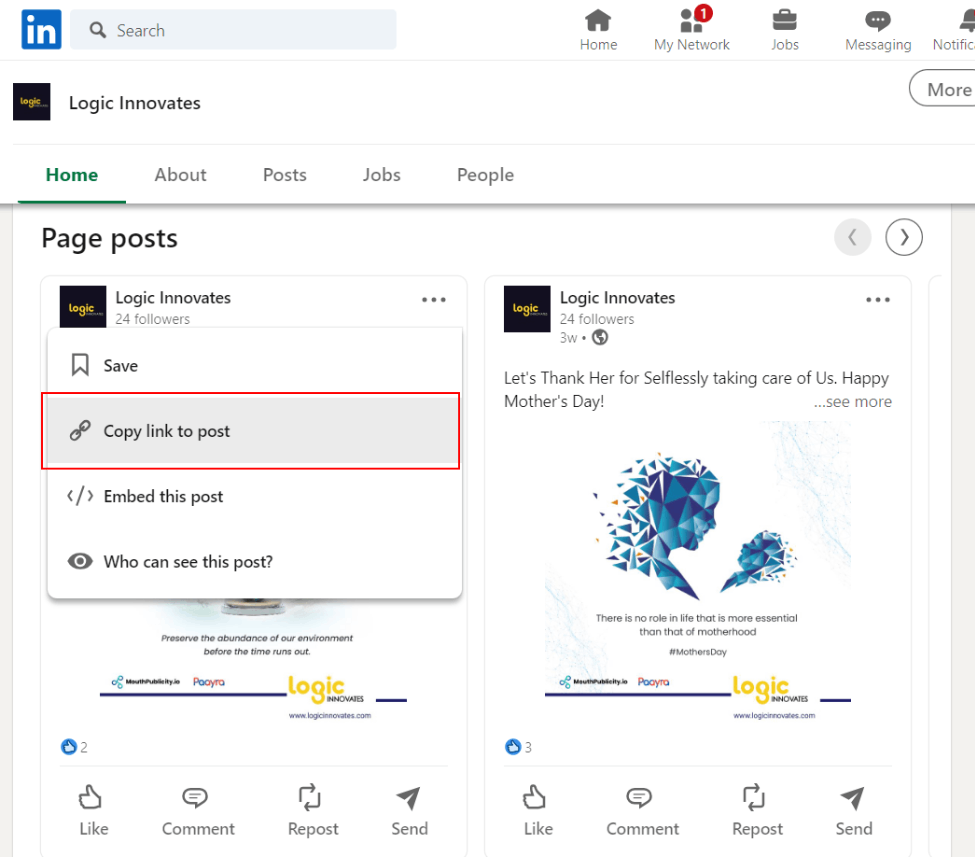The image size is (975, 857).
Task: Switch to the Posts tab
Action: click(x=285, y=175)
